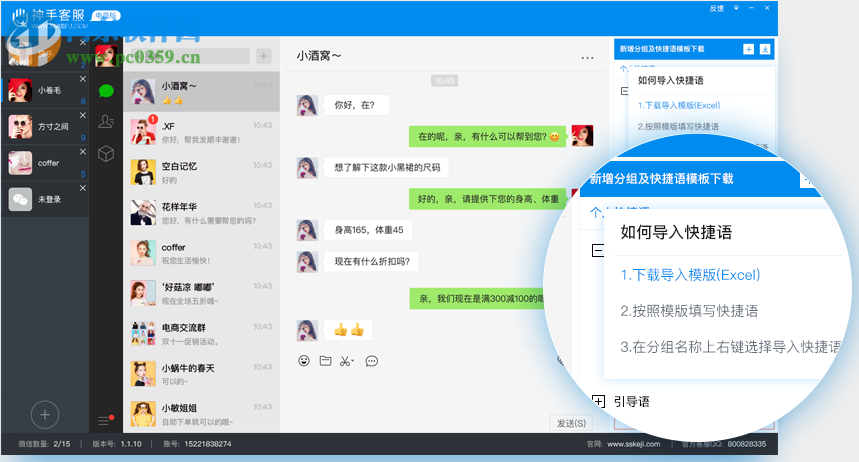Click the 账号: 15221838274 status entry
The width and height of the screenshot is (859, 462).
tap(197, 444)
